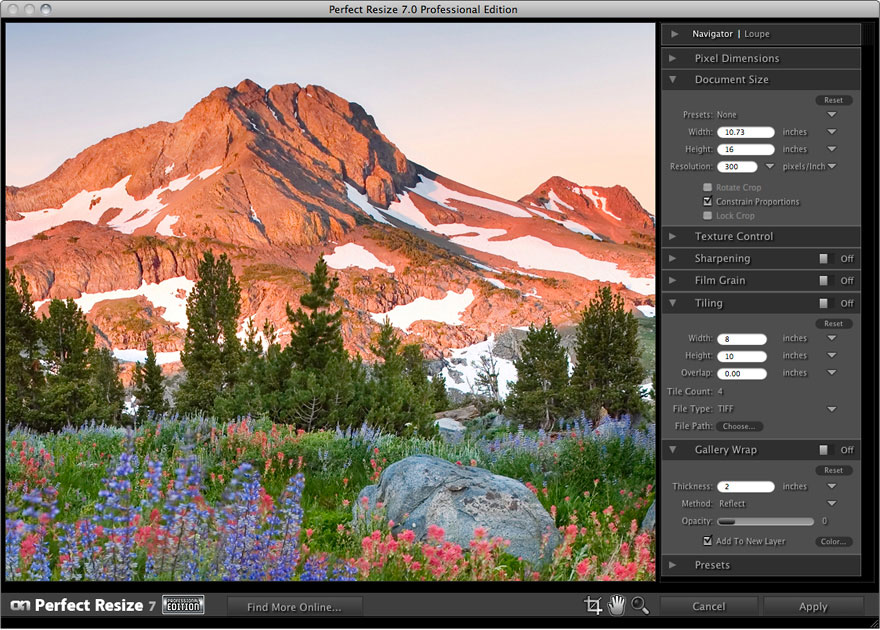Screen dimensions: 880x630
Task: Expand the Sharpening section triangle
Action: point(672,259)
